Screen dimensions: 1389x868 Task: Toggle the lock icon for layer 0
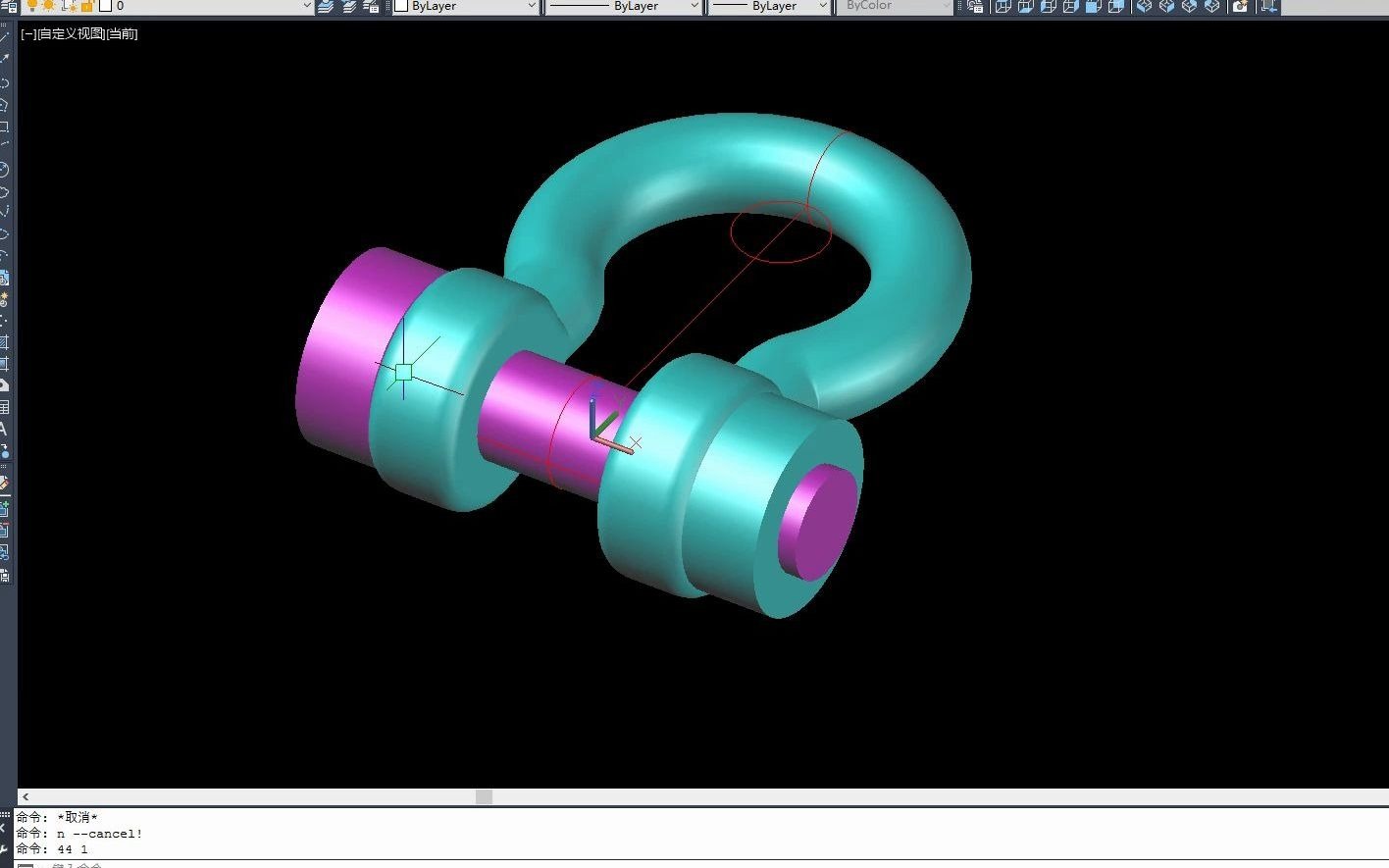(x=86, y=6)
